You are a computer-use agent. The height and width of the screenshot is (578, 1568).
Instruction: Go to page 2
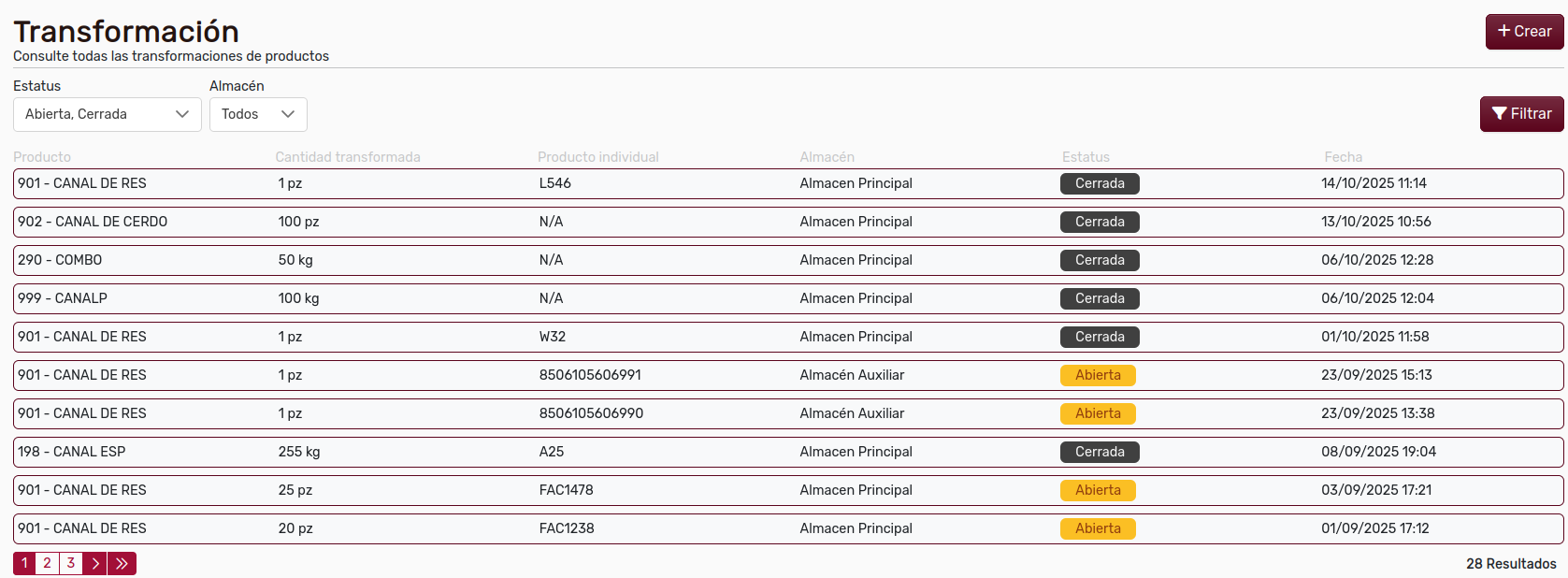click(47, 563)
